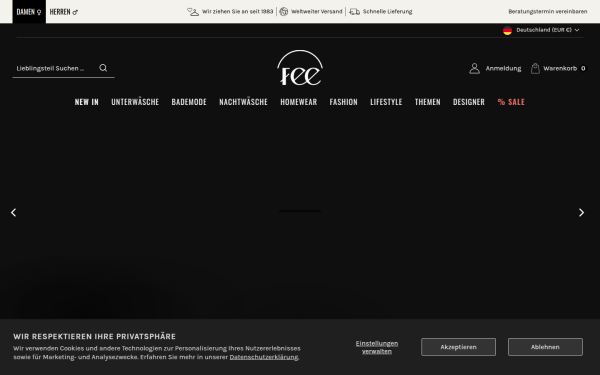This screenshot has height=375, width=600.
Task: Go to previous slide arrow
Action: pyautogui.click(x=13, y=212)
